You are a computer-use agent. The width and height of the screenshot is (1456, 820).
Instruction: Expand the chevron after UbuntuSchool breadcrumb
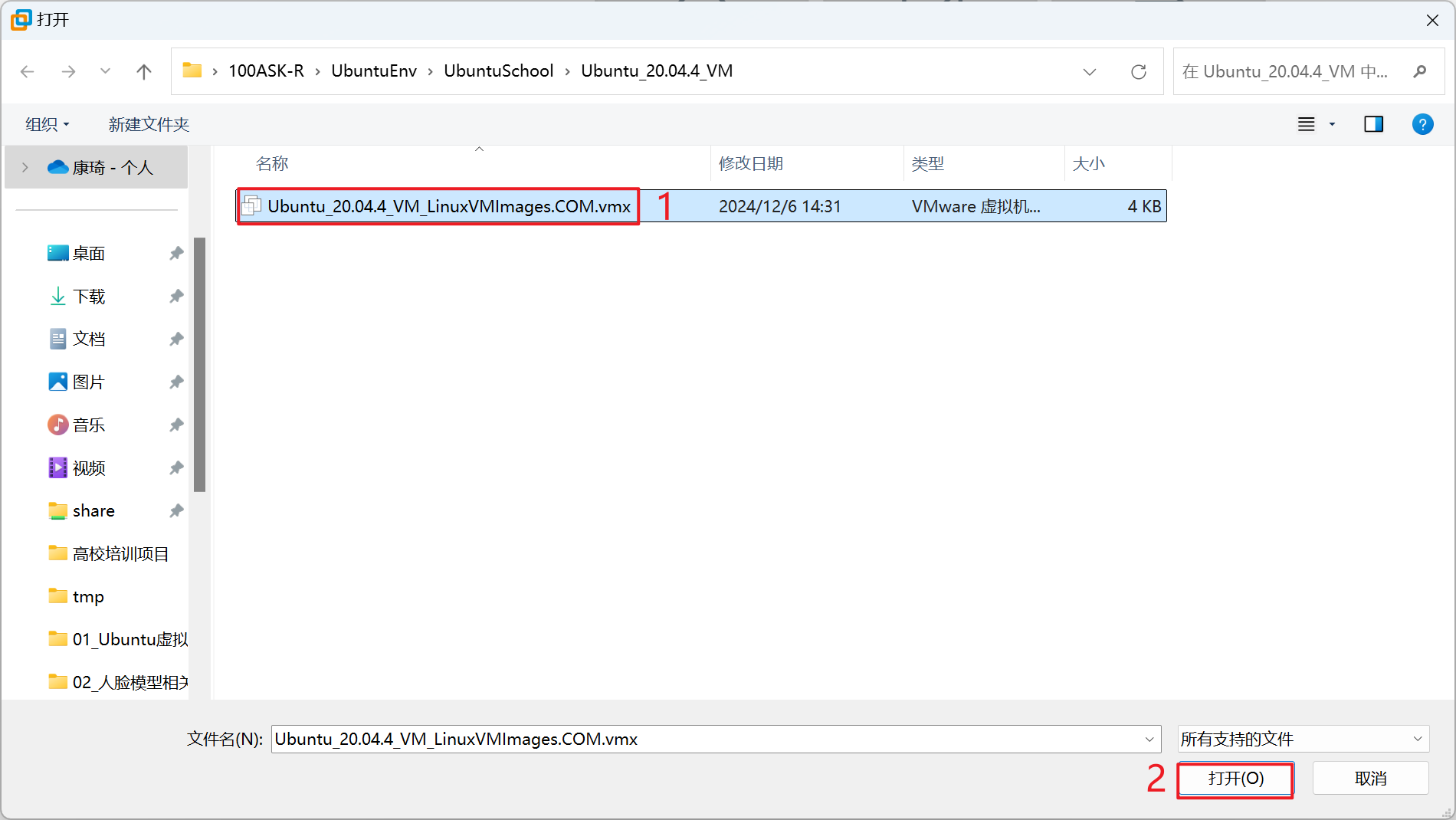[568, 71]
